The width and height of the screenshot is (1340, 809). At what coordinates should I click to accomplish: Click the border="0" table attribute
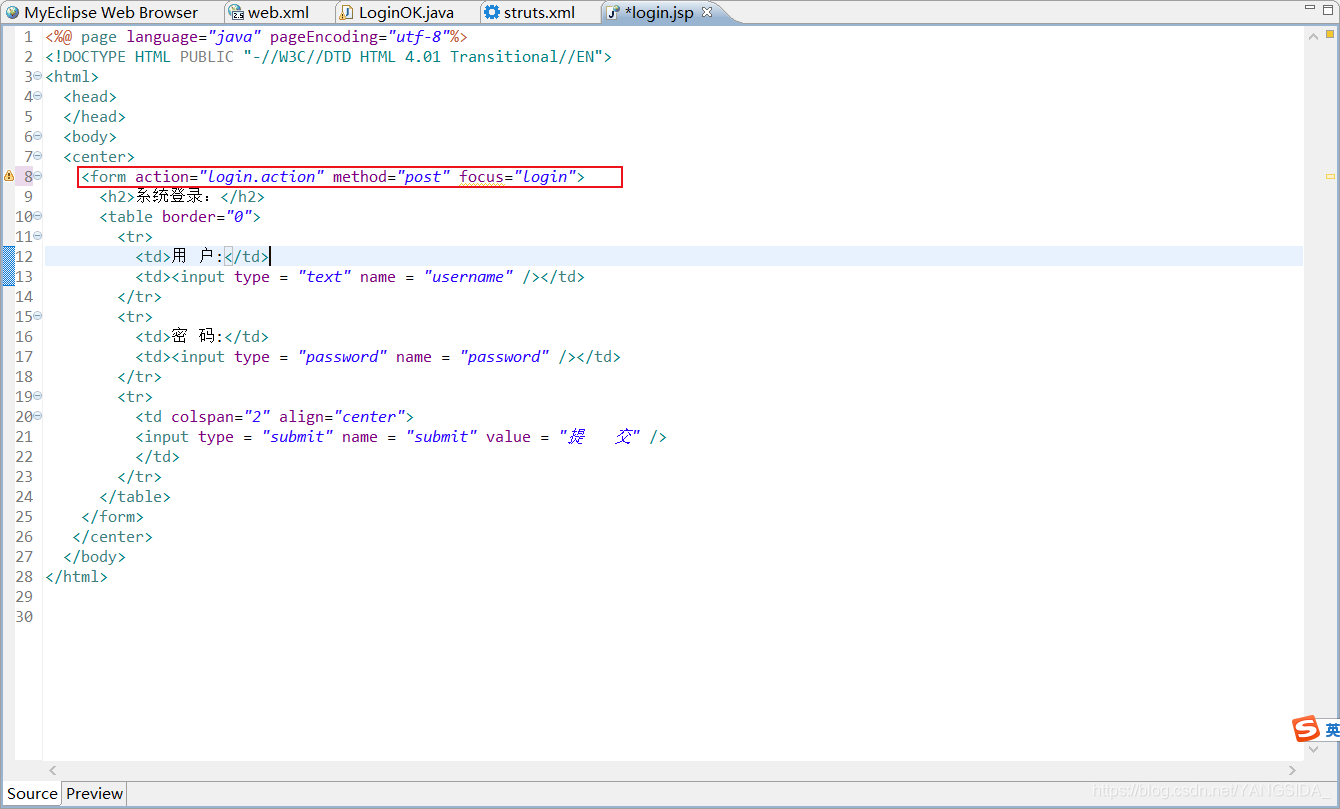coord(207,217)
